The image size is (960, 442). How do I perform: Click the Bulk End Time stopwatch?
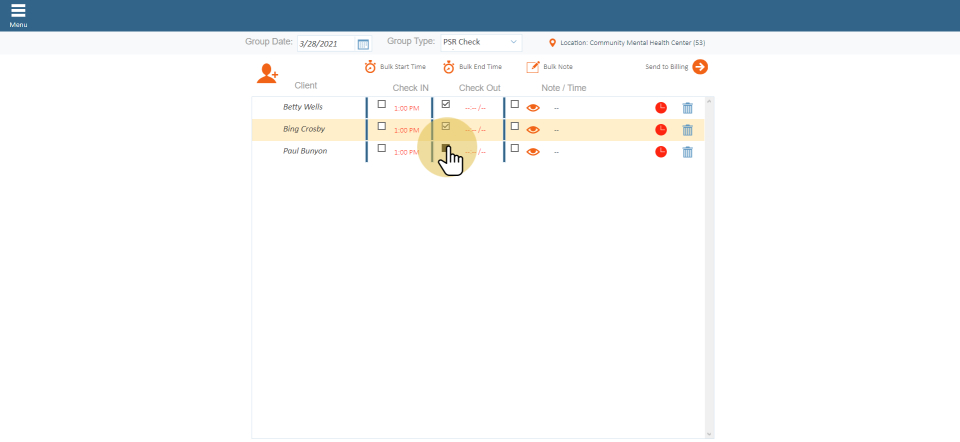449,67
